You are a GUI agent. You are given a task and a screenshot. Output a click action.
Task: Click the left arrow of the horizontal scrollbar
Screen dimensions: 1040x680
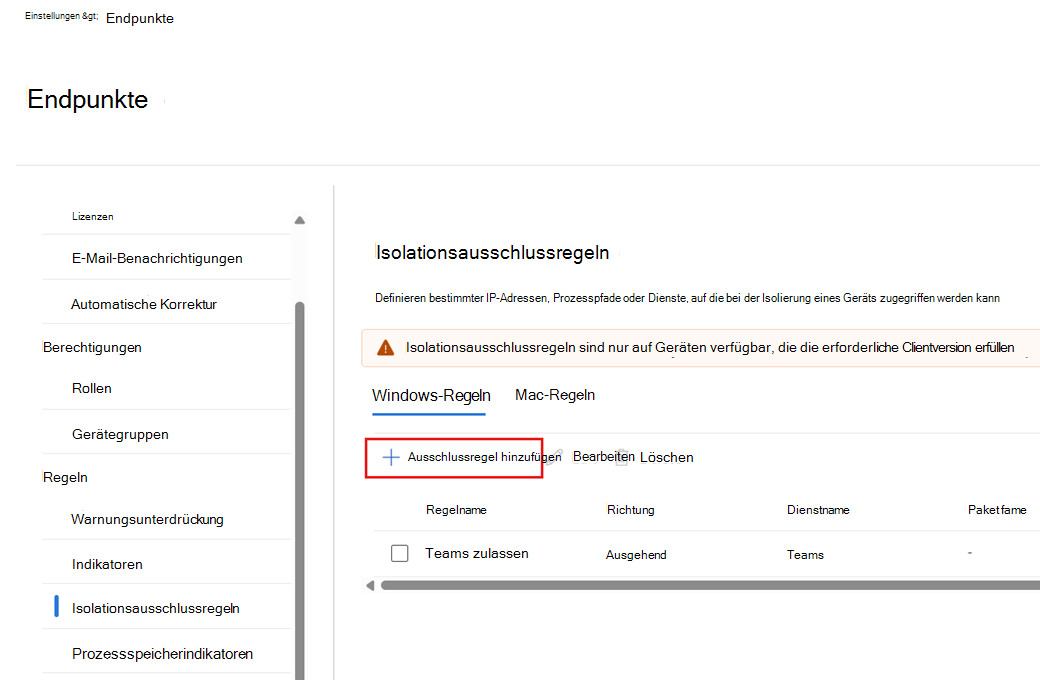tap(370, 585)
